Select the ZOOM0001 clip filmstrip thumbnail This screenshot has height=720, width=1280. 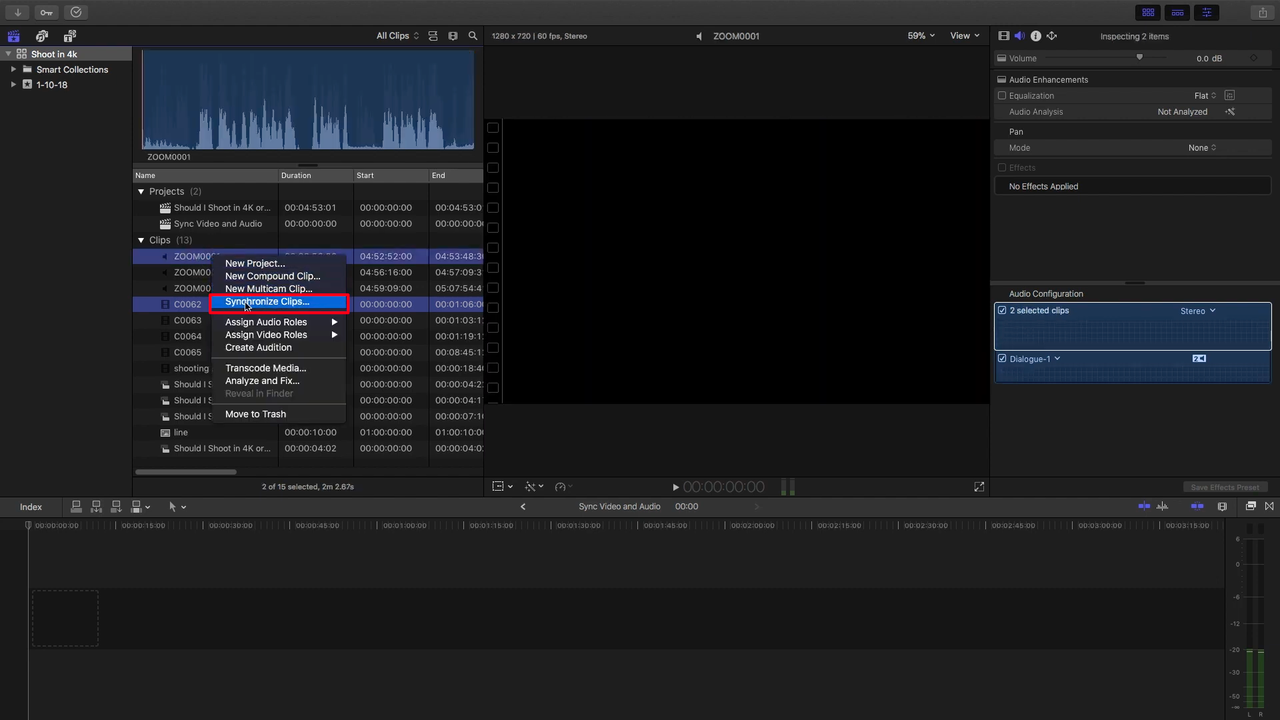click(x=307, y=100)
